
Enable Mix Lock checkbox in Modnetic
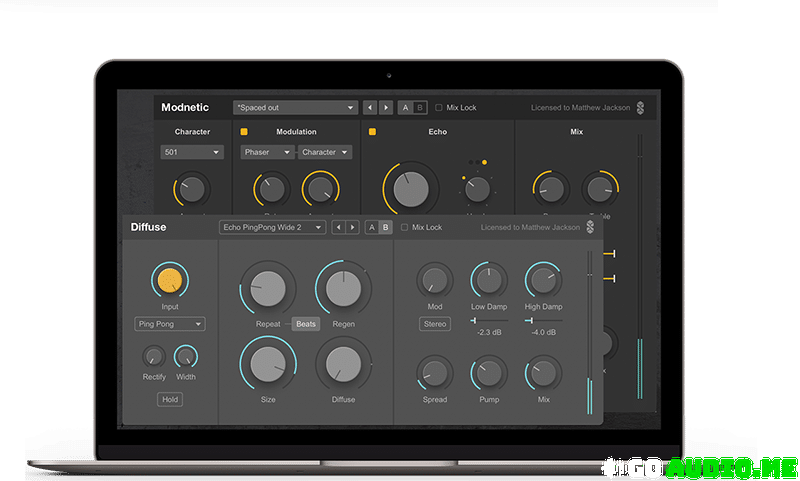[x=438, y=108]
